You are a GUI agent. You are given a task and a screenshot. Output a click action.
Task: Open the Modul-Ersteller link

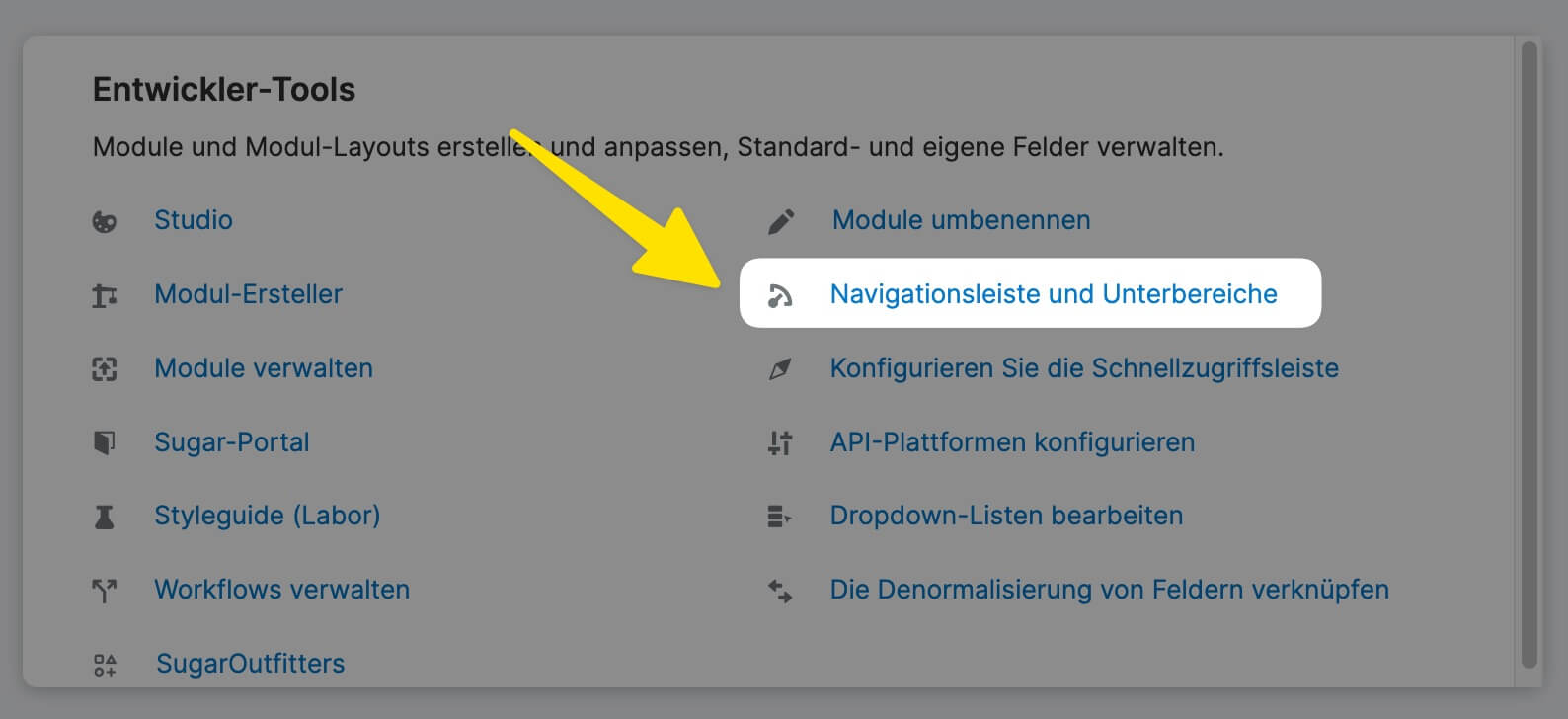point(248,294)
